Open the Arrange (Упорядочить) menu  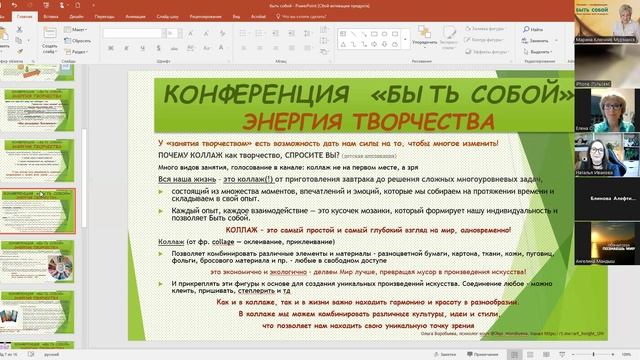(x=424, y=37)
